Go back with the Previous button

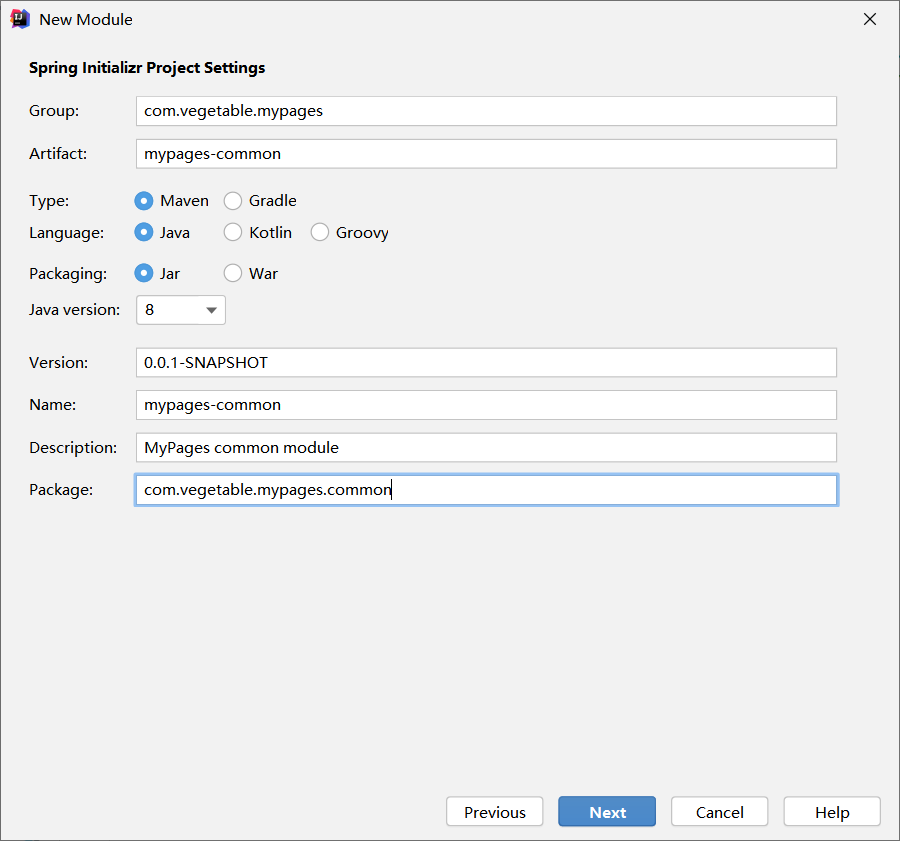point(495,812)
